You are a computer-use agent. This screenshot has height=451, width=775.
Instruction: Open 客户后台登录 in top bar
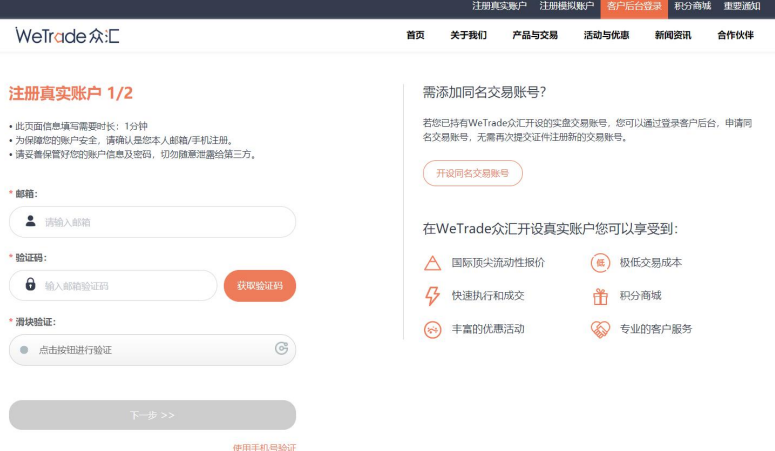coord(634,7)
